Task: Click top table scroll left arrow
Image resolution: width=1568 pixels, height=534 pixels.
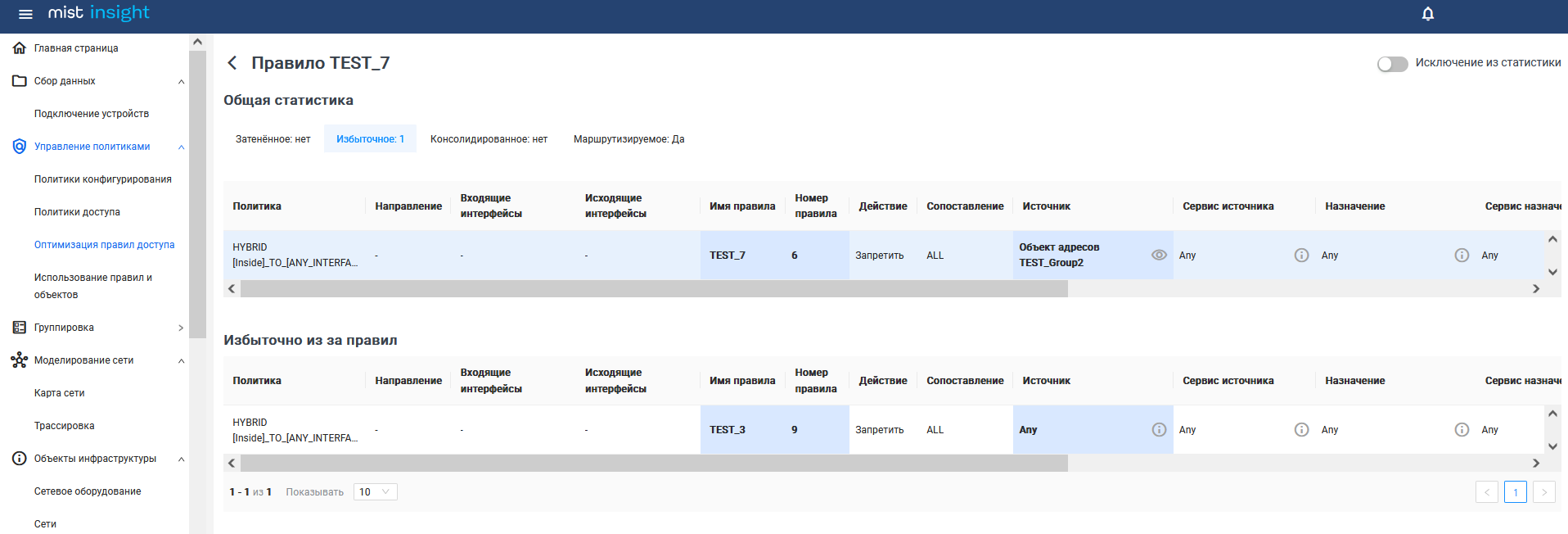Action: click(x=232, y=288)
